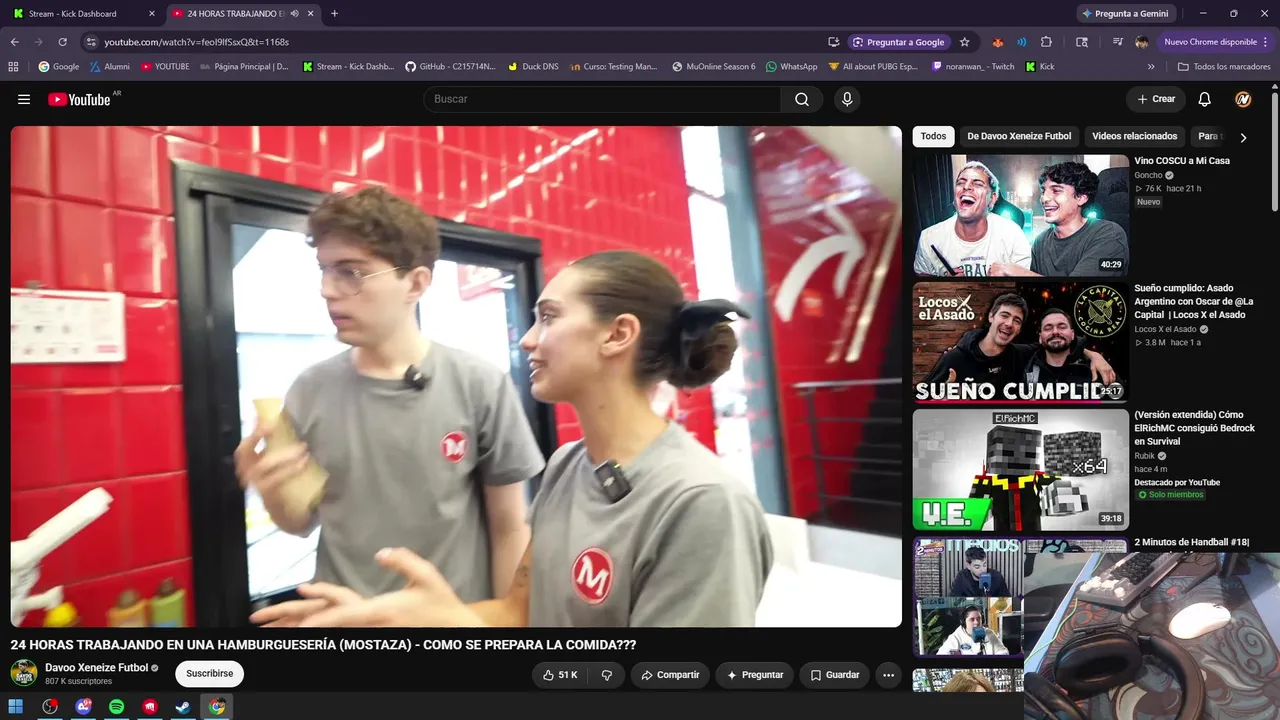
Task: Open YouTube notifications bell
Action: pos(1205,99)
